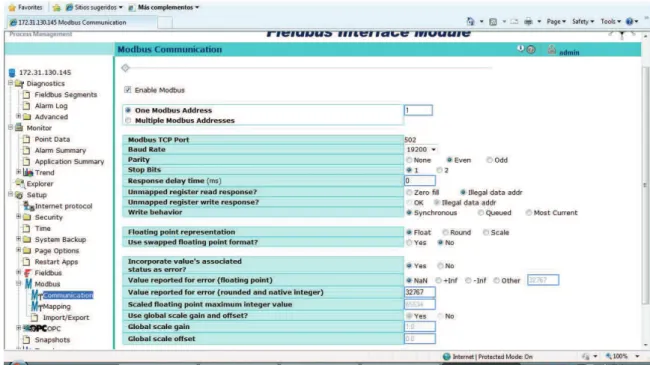Click the Internet zone globe icon

pos(446,357)
